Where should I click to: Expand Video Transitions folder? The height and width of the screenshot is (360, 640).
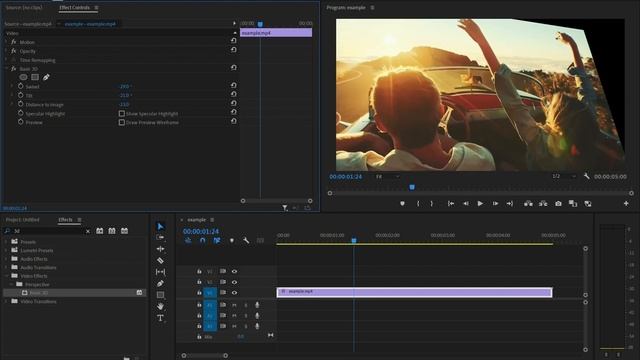coord(6,301)
